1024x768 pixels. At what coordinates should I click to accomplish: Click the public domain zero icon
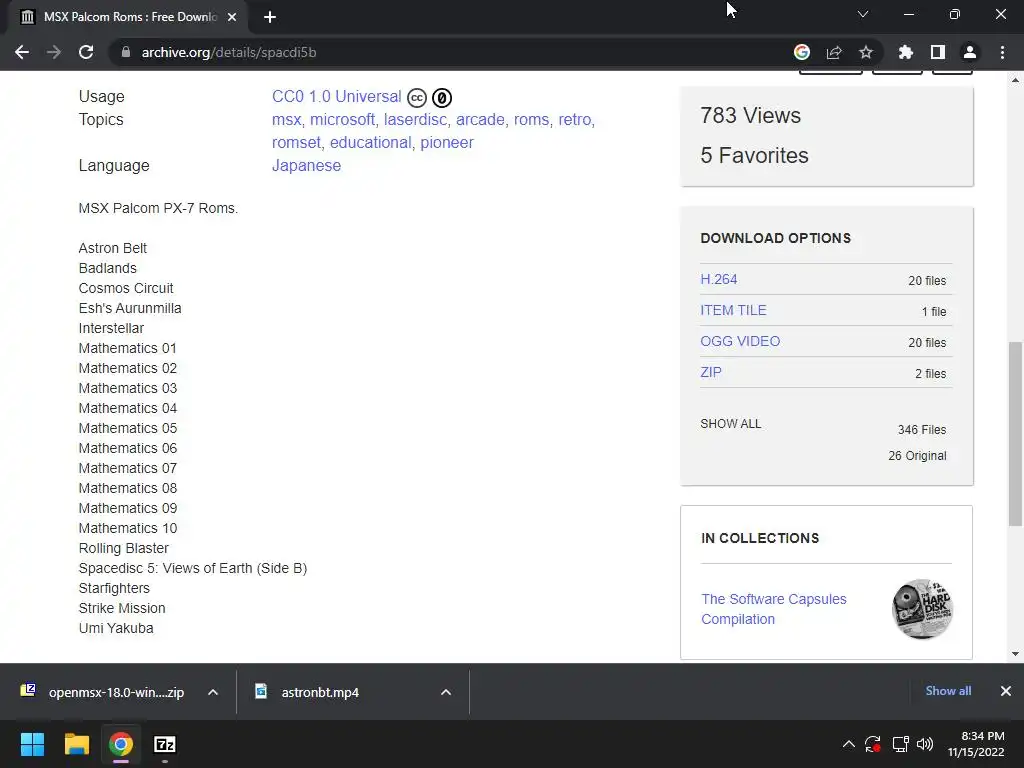(x=442, y=97)
